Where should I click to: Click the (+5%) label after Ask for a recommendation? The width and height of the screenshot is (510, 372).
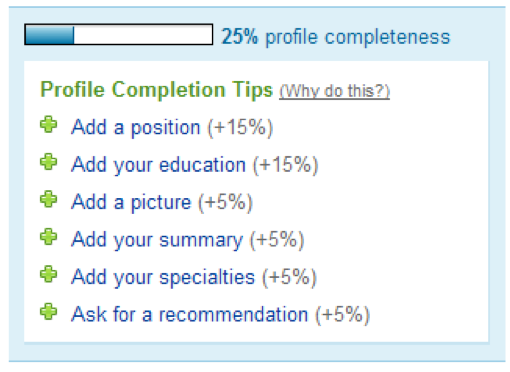tap(343, 315)
